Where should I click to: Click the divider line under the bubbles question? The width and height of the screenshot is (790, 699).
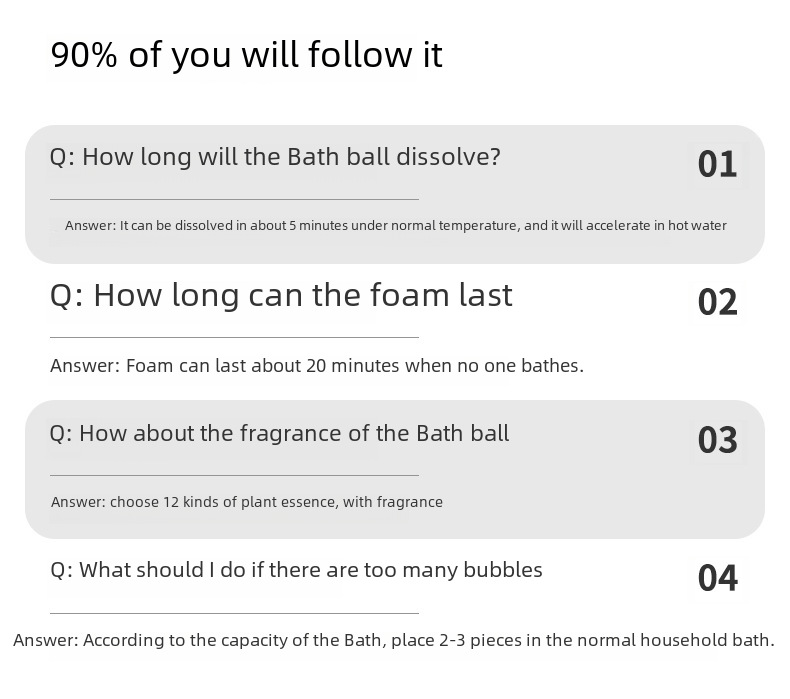(234, 613)
